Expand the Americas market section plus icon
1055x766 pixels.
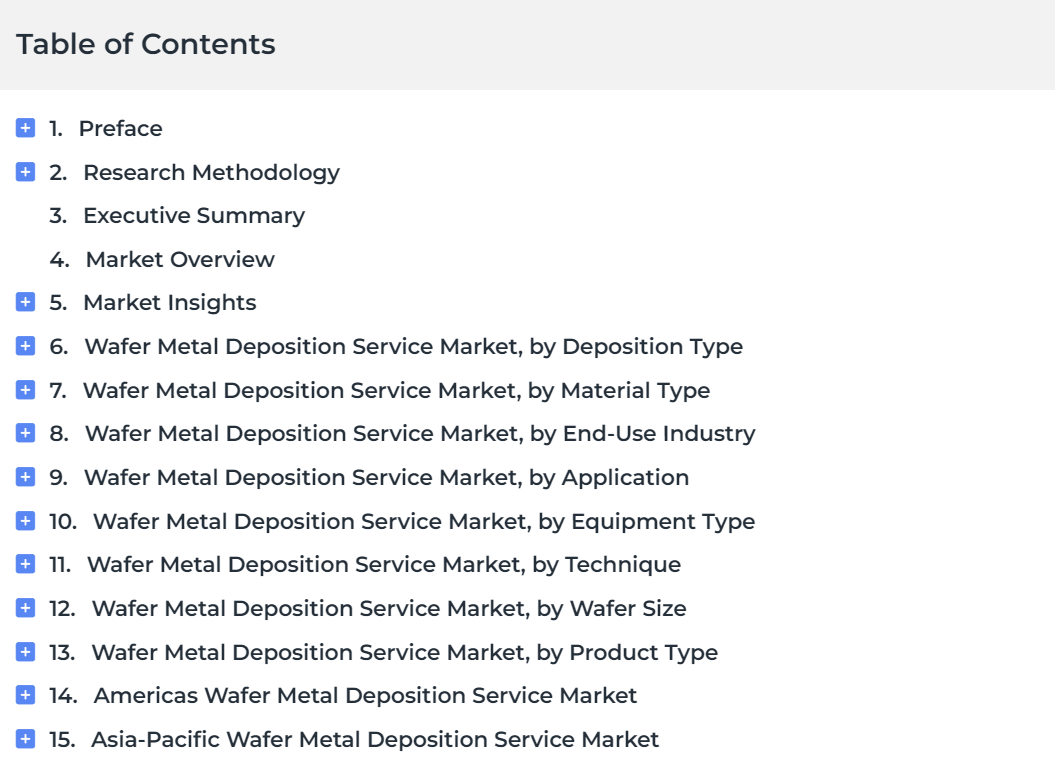coord(26,695)
